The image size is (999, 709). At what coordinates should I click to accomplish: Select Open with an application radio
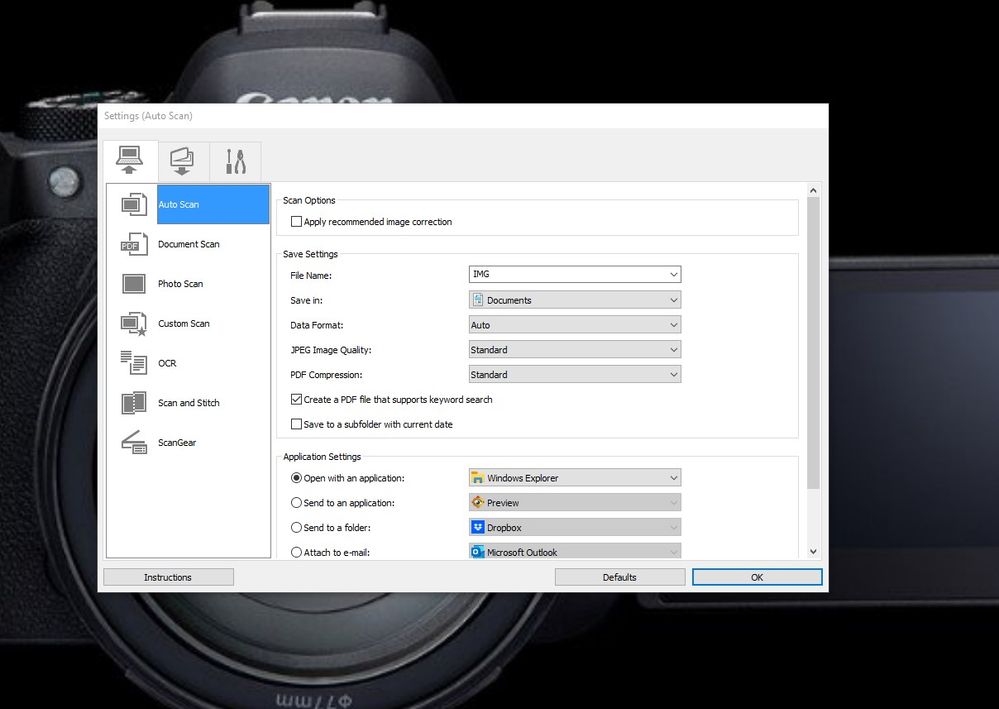point(296,478)
